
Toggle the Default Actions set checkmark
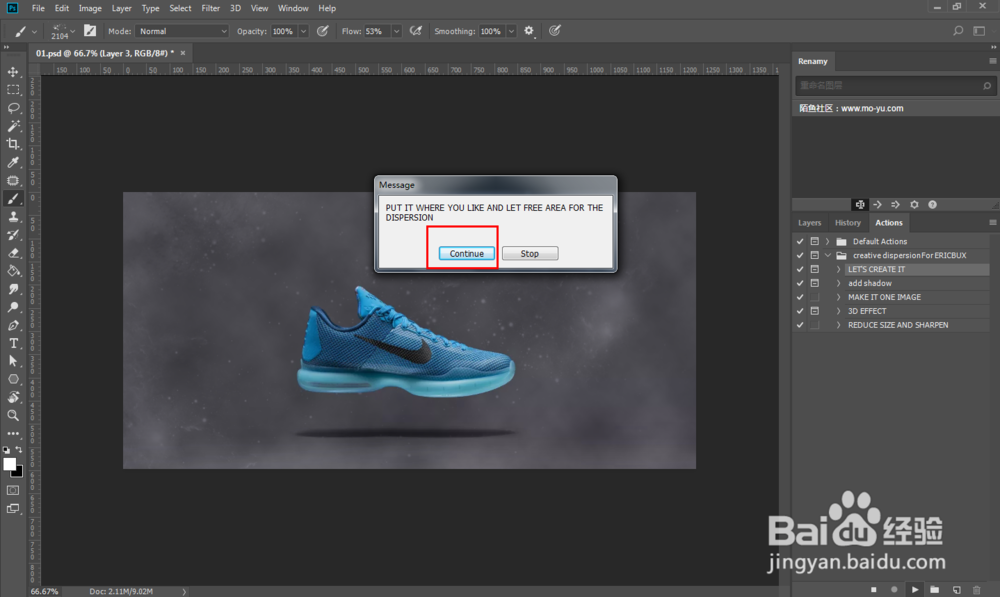(x=800, y=241)
